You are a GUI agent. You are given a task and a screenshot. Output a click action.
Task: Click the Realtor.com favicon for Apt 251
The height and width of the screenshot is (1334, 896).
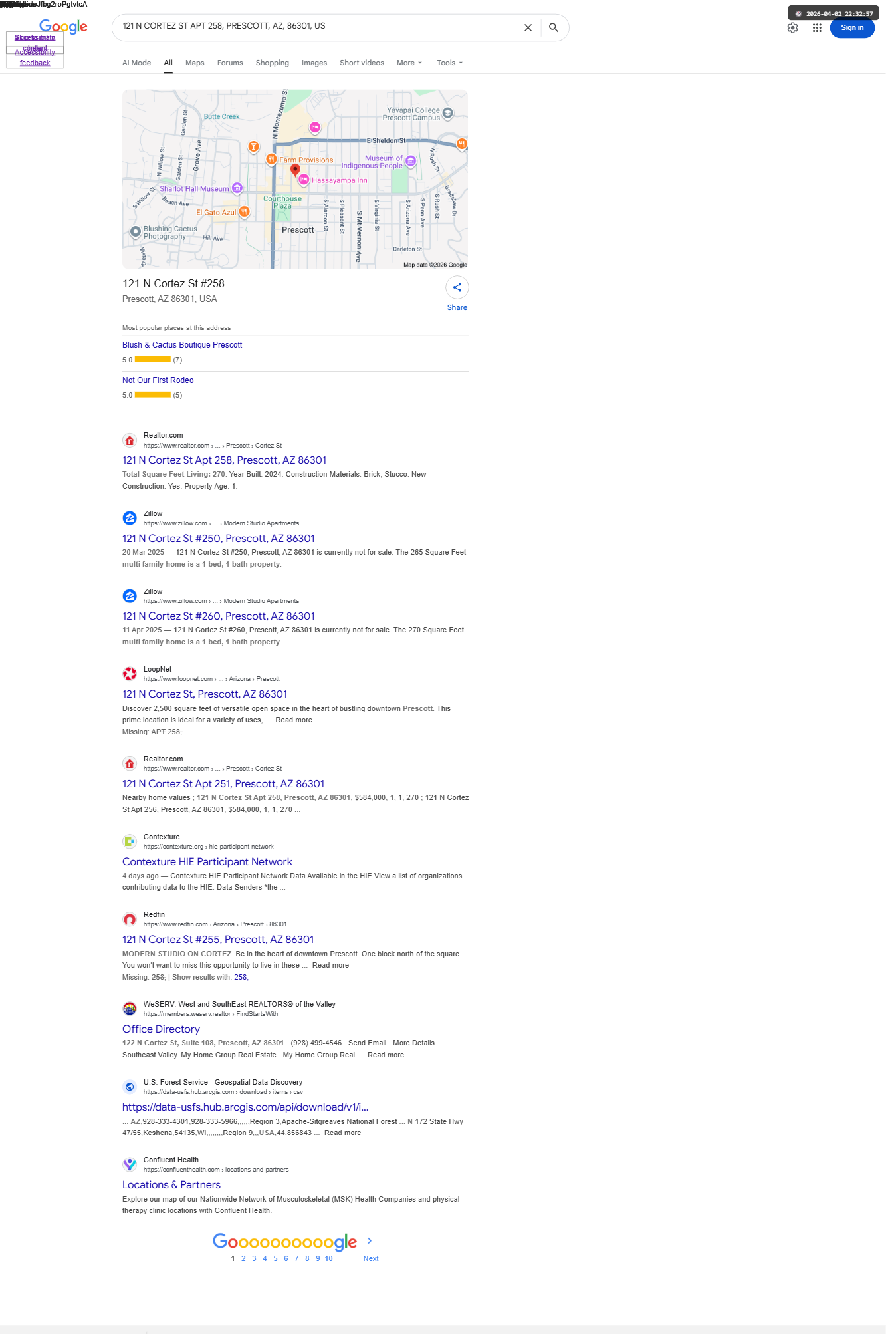click(x=130, y=763)
